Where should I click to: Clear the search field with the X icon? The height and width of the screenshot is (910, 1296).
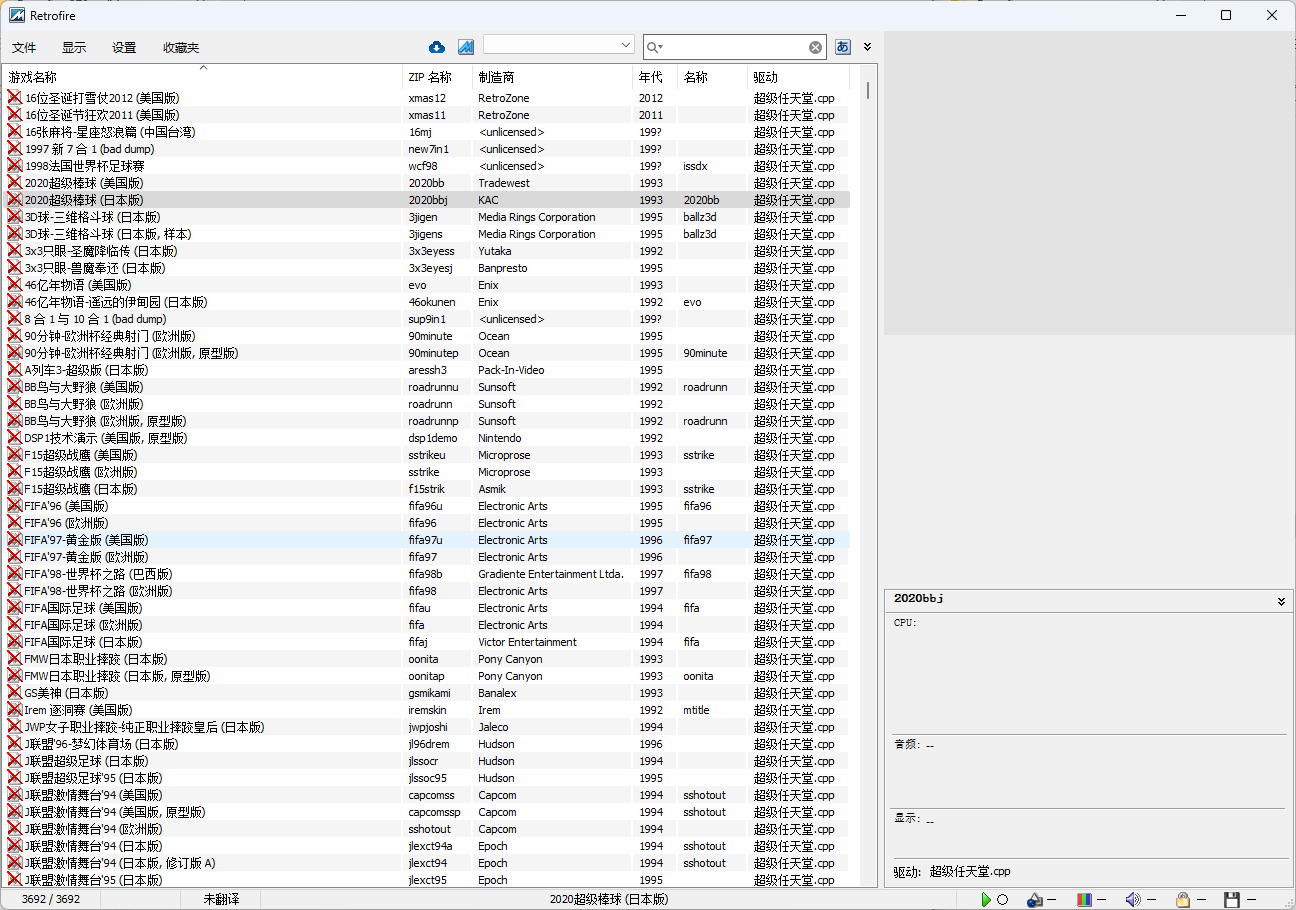tap(816, 47)
